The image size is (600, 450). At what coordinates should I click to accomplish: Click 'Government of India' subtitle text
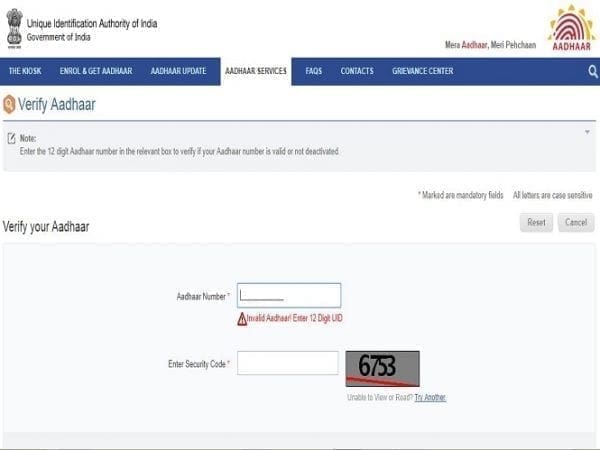tap(59, 38)
